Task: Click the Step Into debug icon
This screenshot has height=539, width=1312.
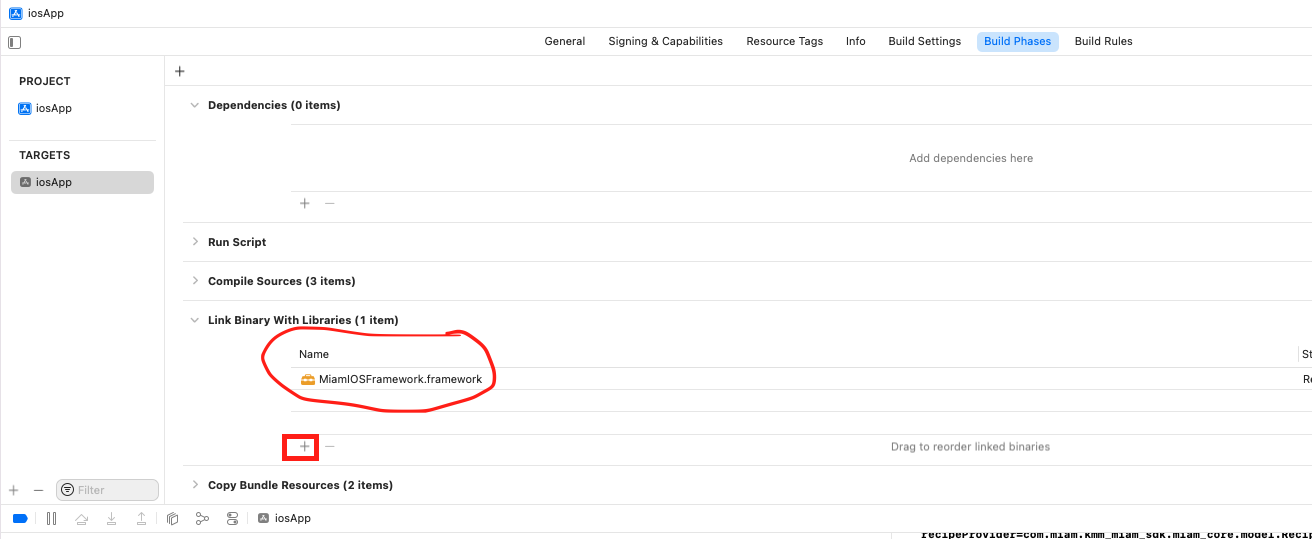Action: [111, 518]
